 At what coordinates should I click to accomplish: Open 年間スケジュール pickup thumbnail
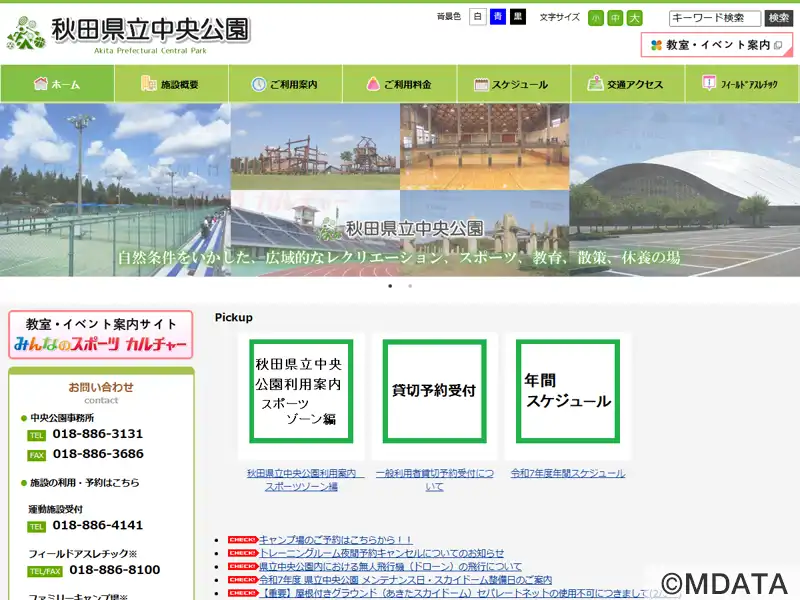click(568, 391)
